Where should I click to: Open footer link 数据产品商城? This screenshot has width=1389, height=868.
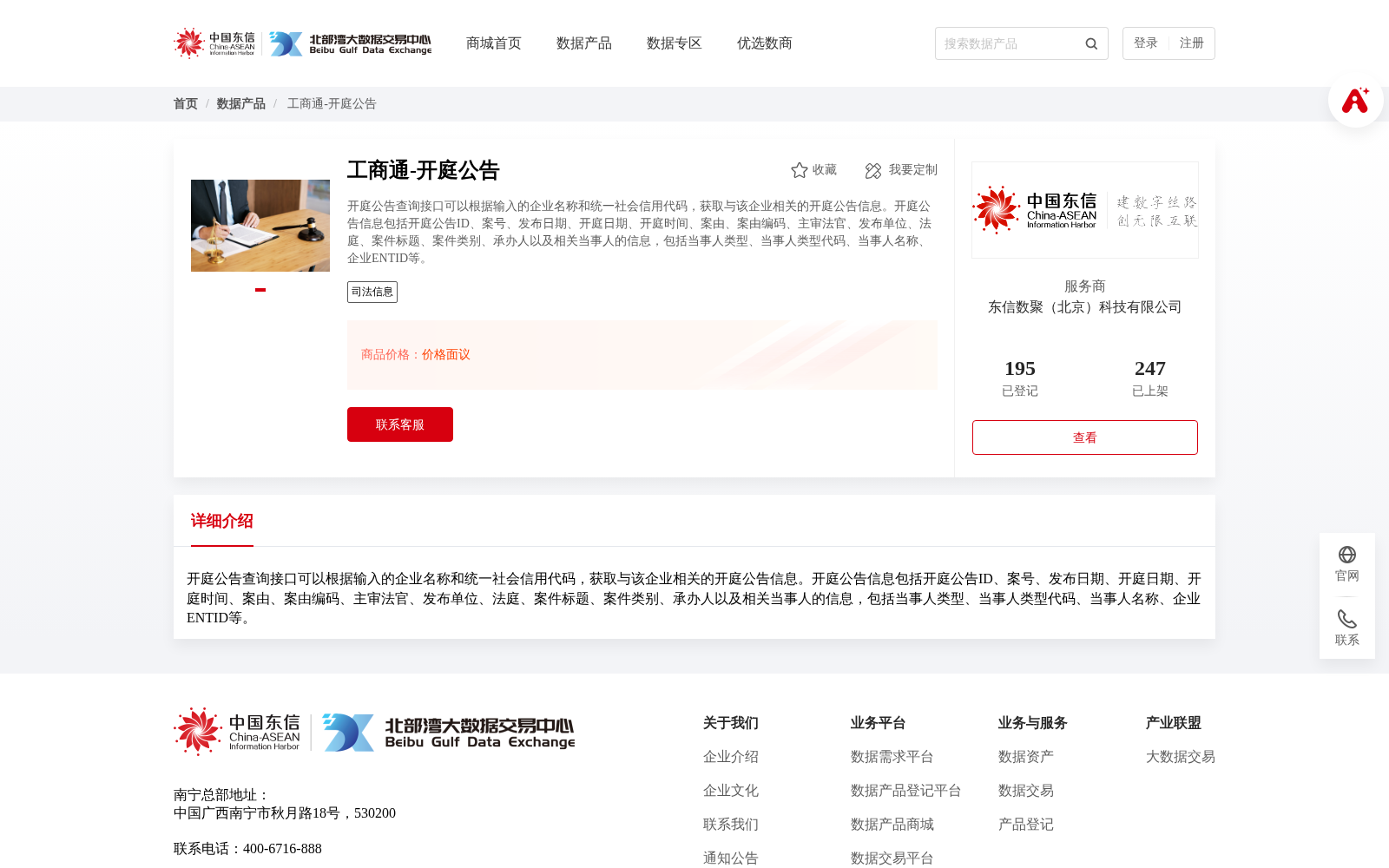[892, 825]
